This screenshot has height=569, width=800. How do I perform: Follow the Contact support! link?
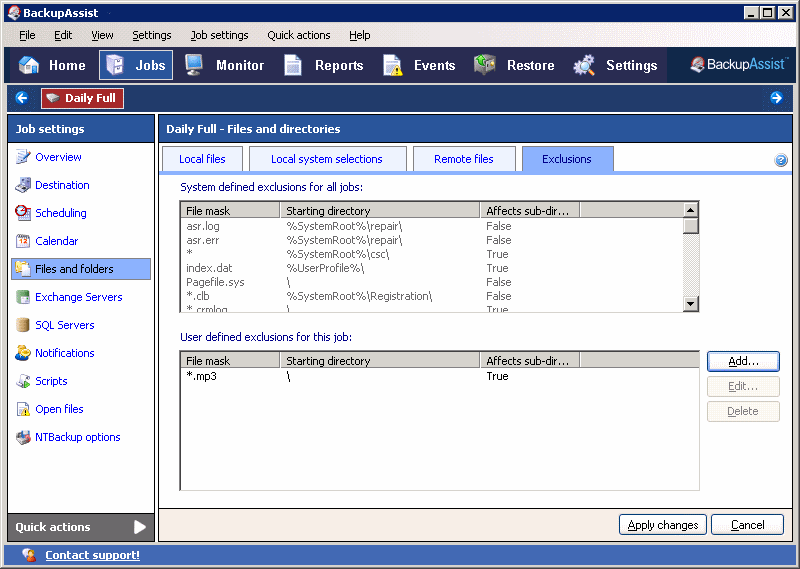click(x=92, y=555)
